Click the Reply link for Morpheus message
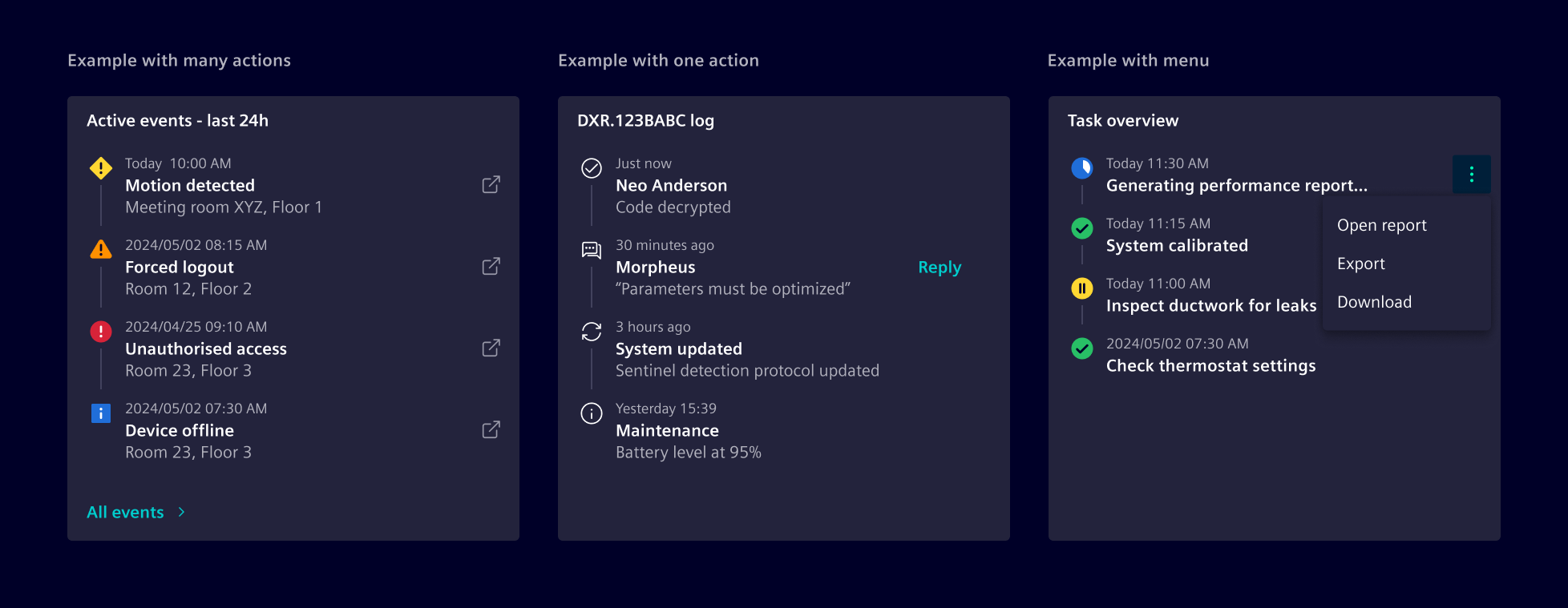 click(939, 267)
